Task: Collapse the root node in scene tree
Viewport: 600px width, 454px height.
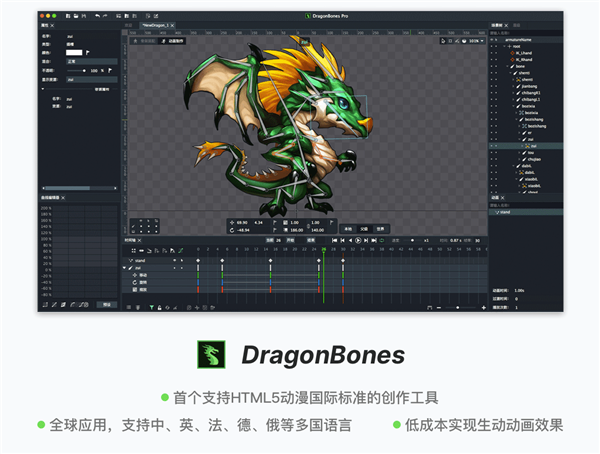Action: tap(505, 46)
